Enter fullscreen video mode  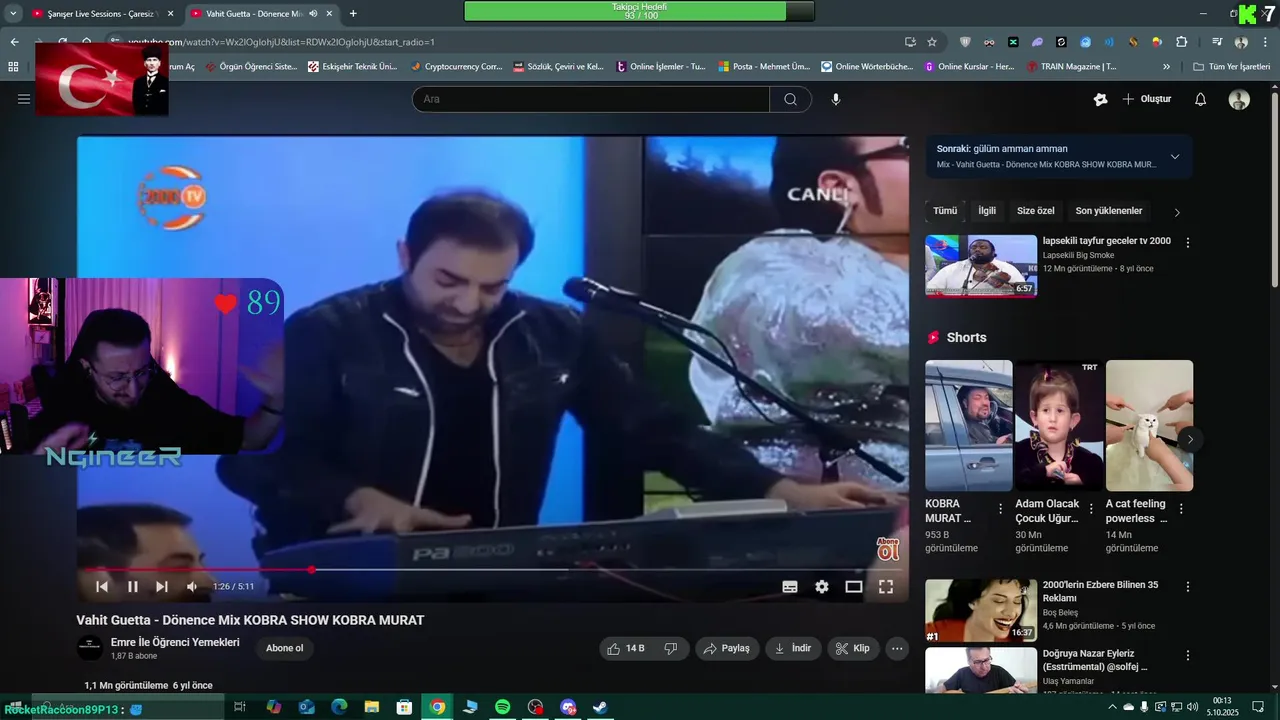coord(886,587)
